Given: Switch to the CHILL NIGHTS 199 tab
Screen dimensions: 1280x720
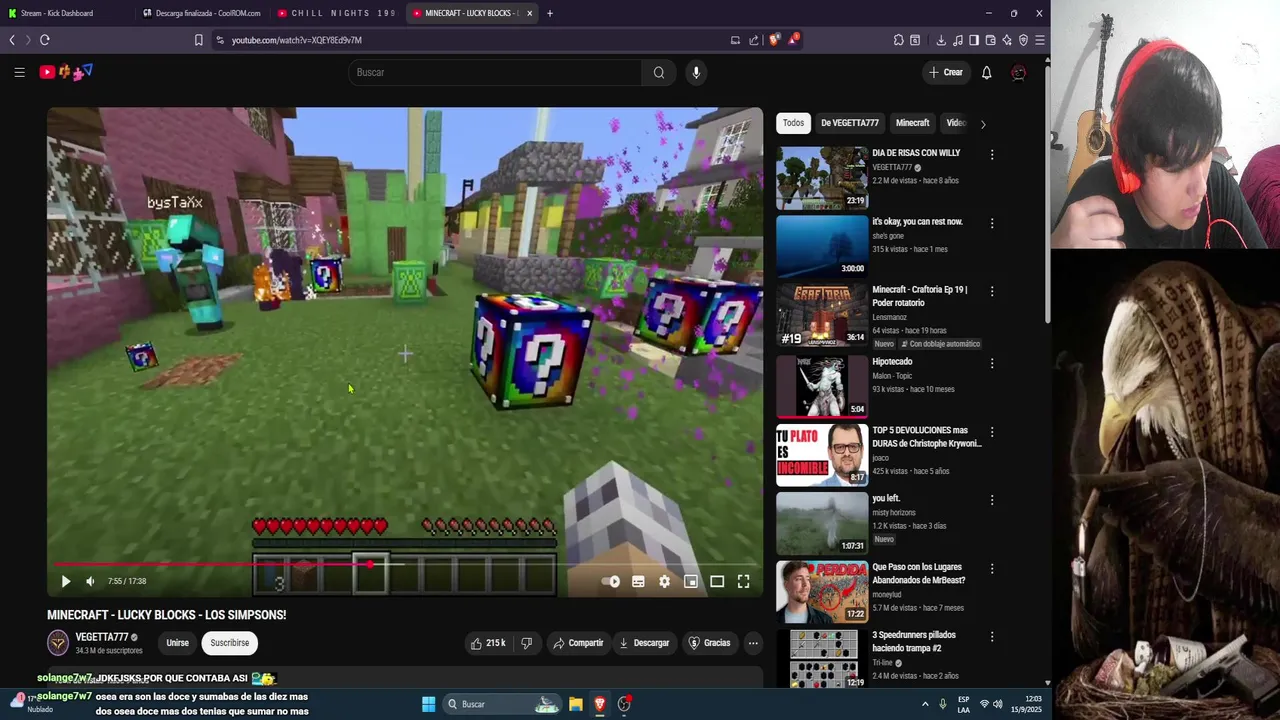Looking at the screenshot, I should tap(337, 13).
